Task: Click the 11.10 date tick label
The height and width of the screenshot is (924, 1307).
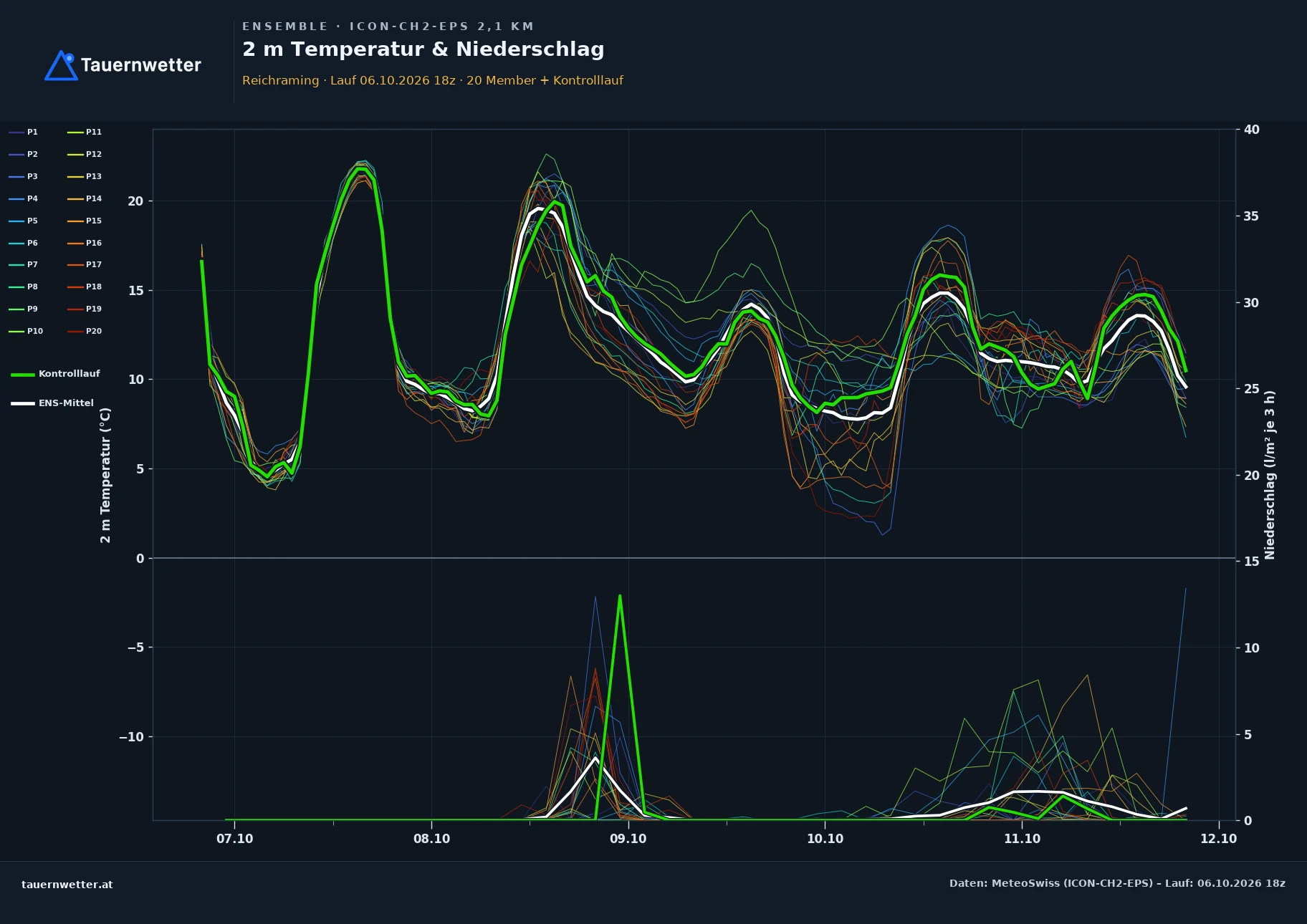Action: point(1022,839)
